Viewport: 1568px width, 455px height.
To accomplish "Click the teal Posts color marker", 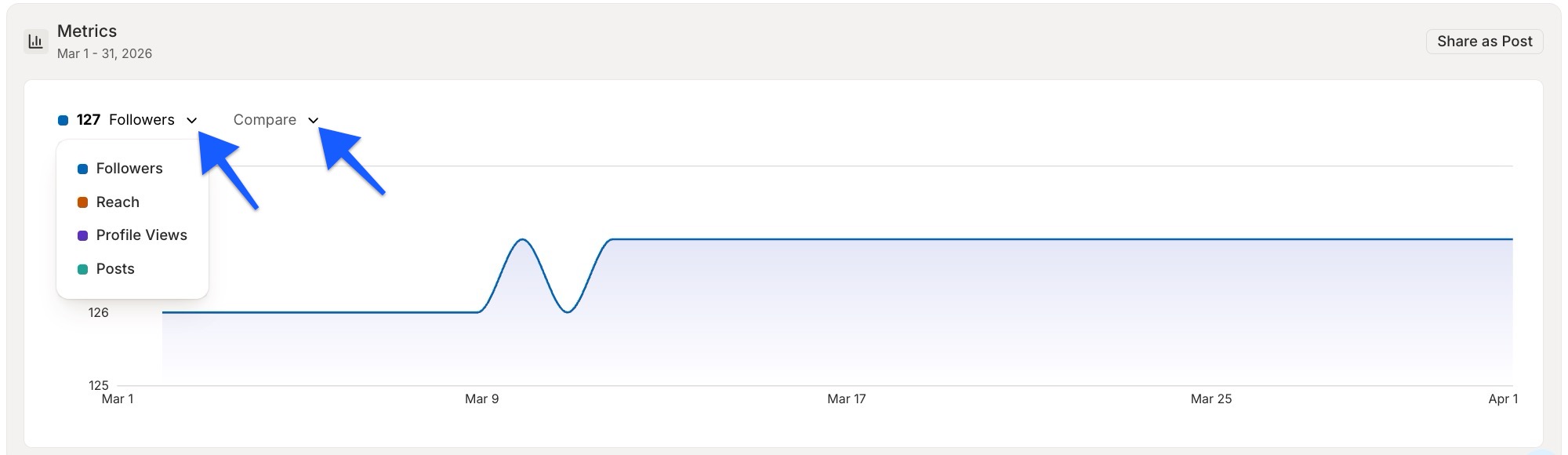I will [x=82, y=269].
